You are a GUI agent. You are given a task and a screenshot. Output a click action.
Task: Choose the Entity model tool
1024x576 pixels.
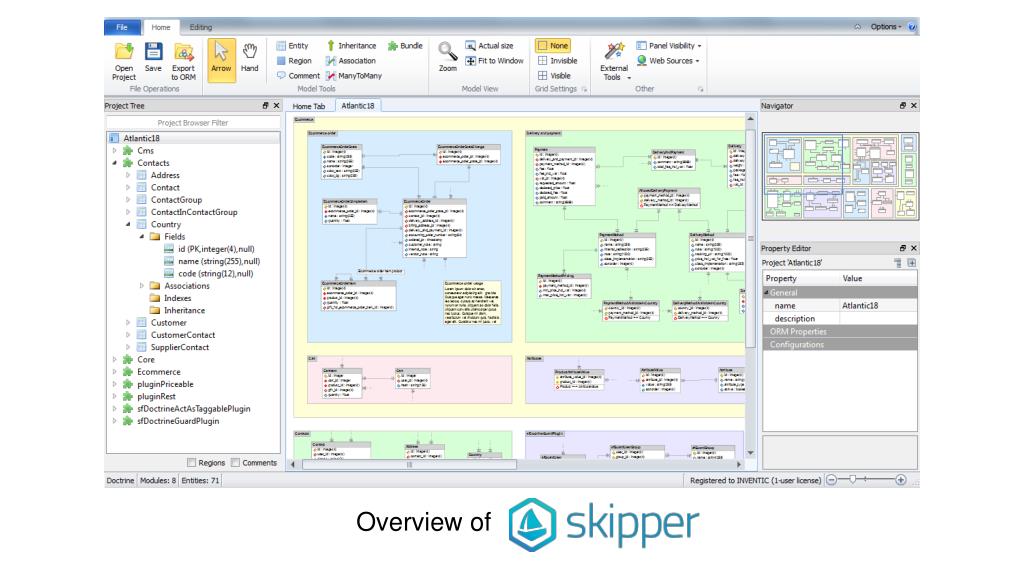292,46
